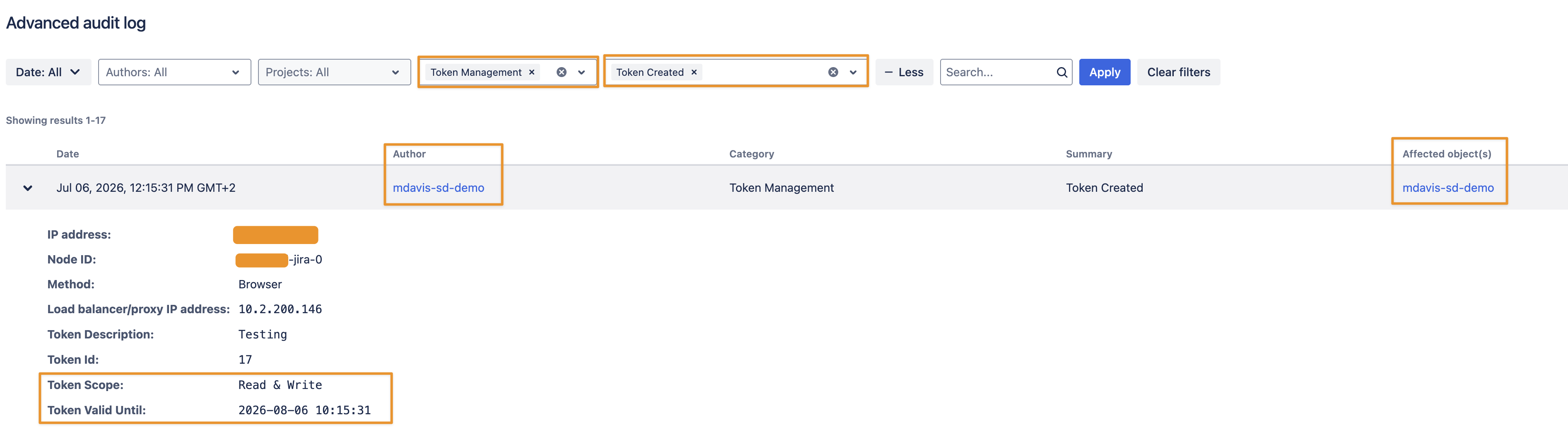
Task: Click the Token Description value Testing
Action: 262,334
